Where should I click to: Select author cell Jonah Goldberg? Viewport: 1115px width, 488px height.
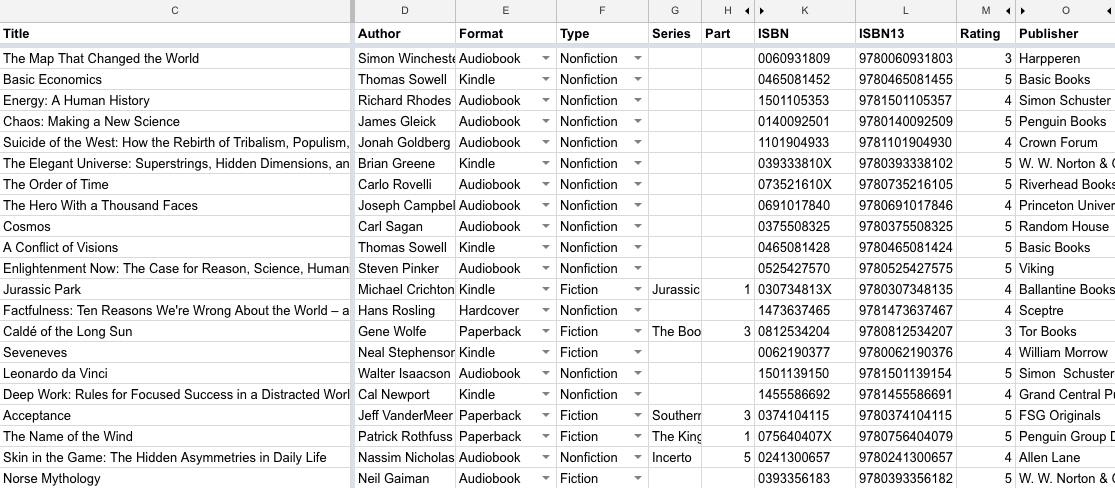(405, 142)
